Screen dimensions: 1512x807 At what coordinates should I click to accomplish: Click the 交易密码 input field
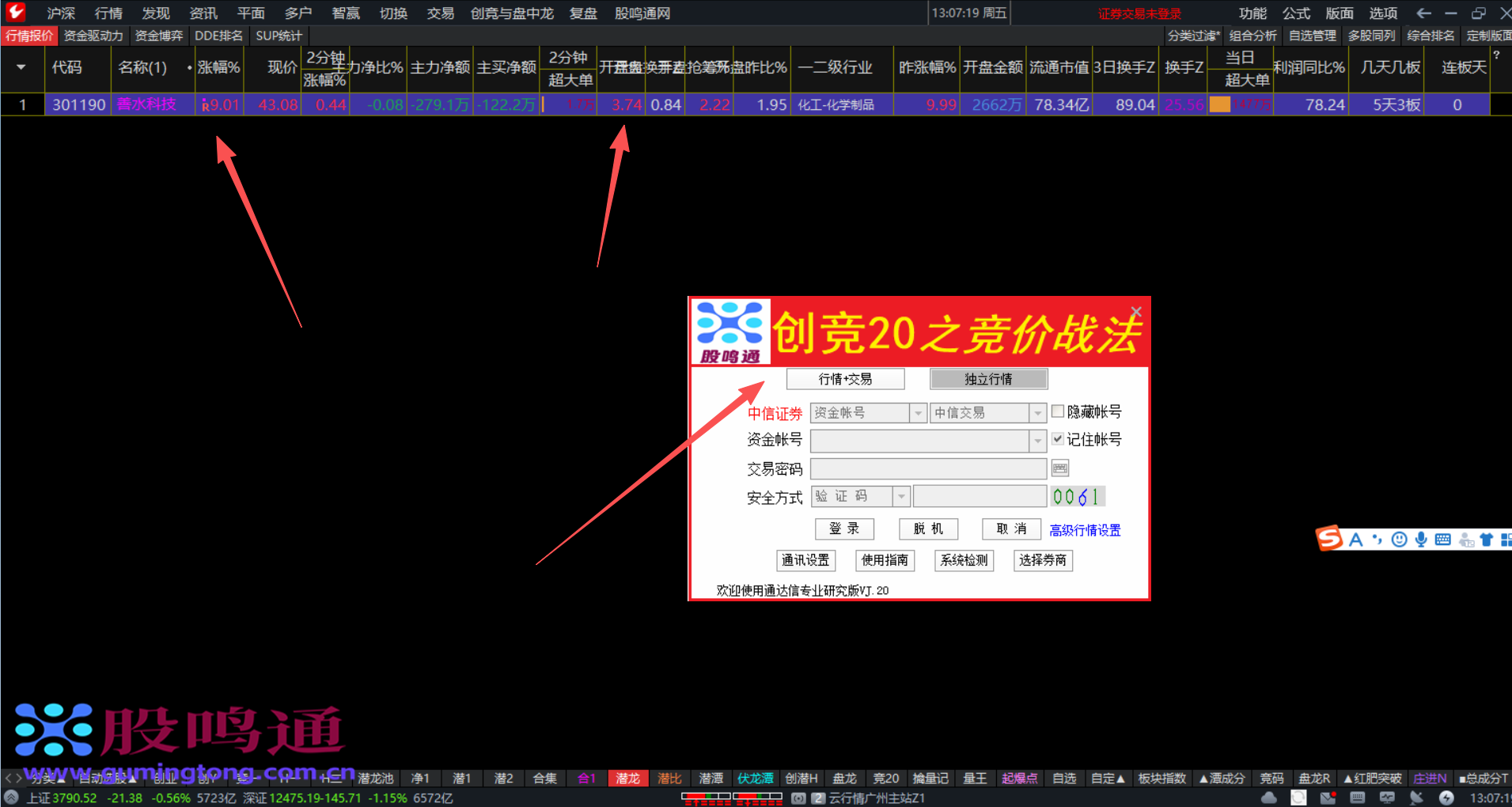(x=929, y=468)
